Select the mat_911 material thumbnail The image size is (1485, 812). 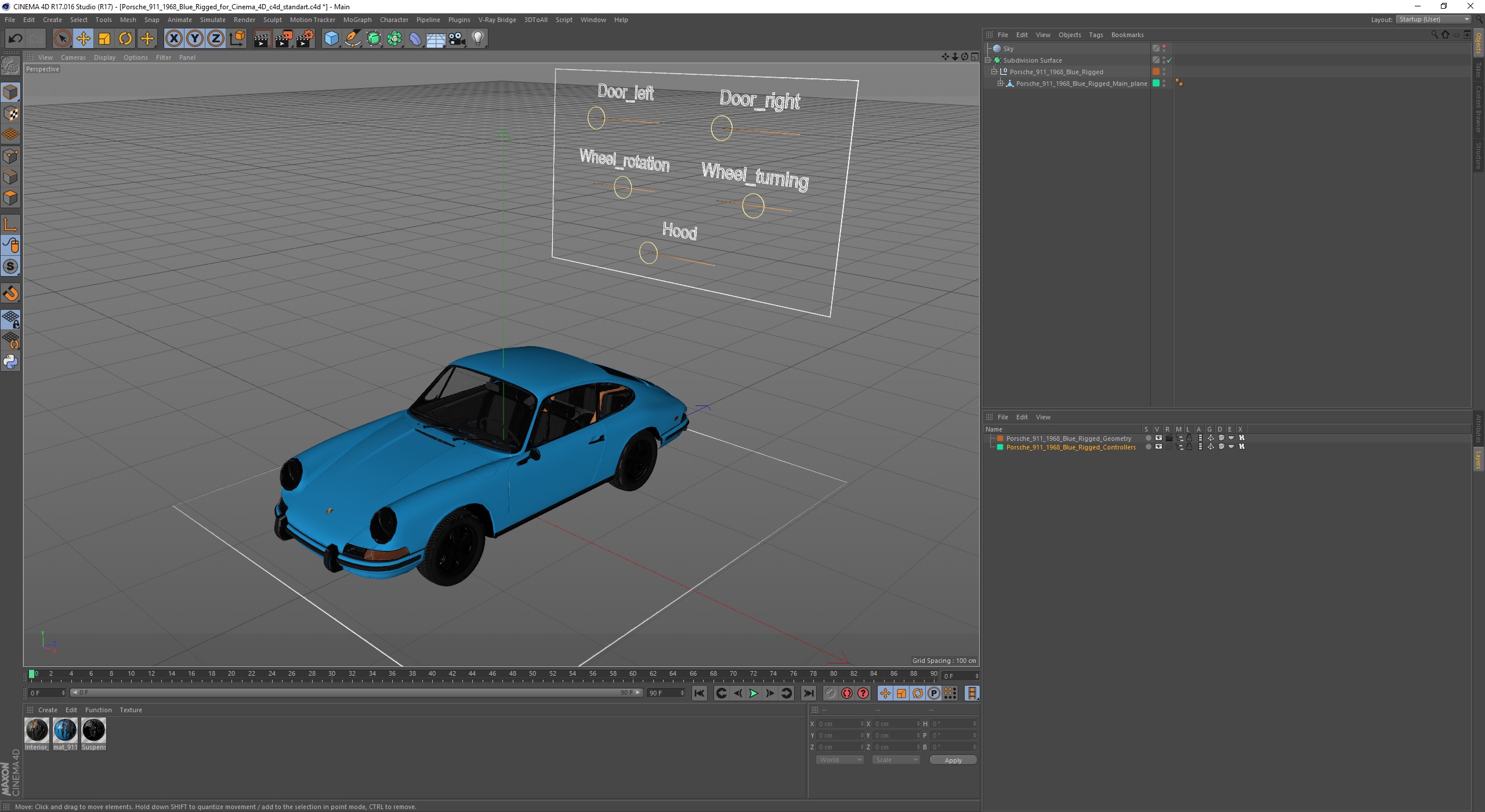tap(65, 730)
